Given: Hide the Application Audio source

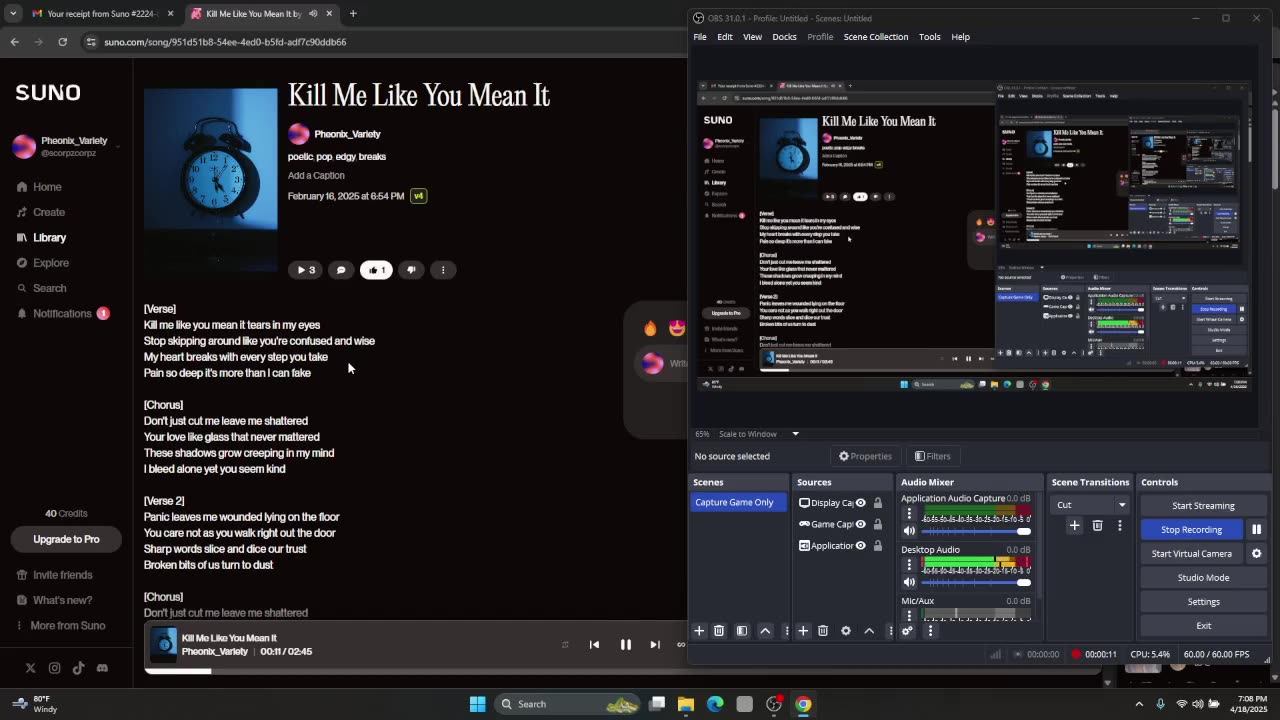Looking at the screenshot, I should [860, 546].
